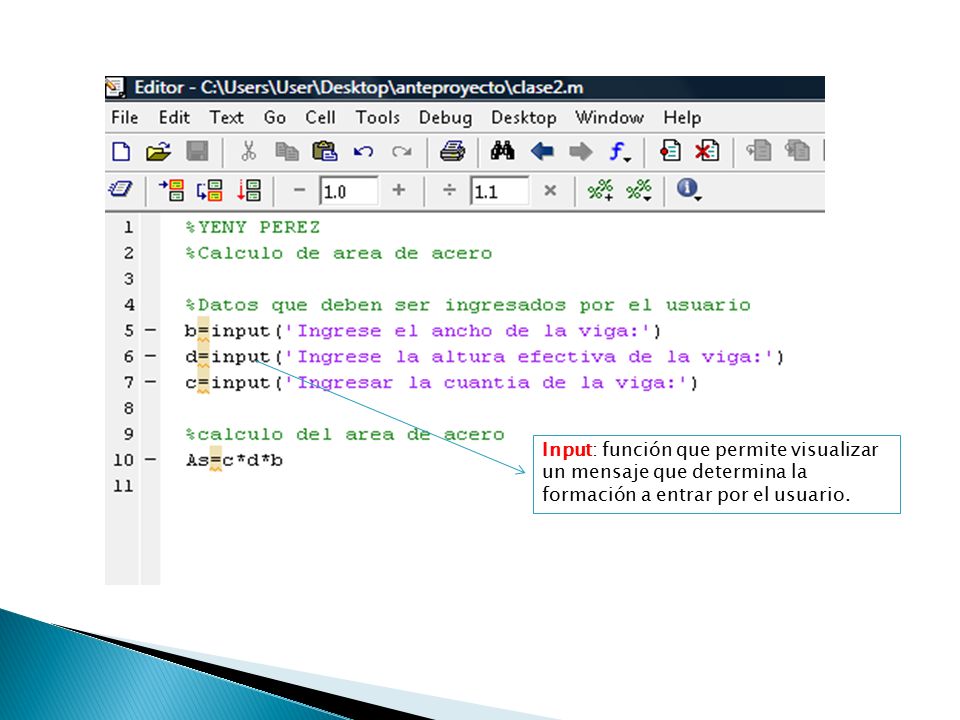Open the Window menu
Image resolution: width=960 pixels, height=720 pixels.
[x=609, y=118]
